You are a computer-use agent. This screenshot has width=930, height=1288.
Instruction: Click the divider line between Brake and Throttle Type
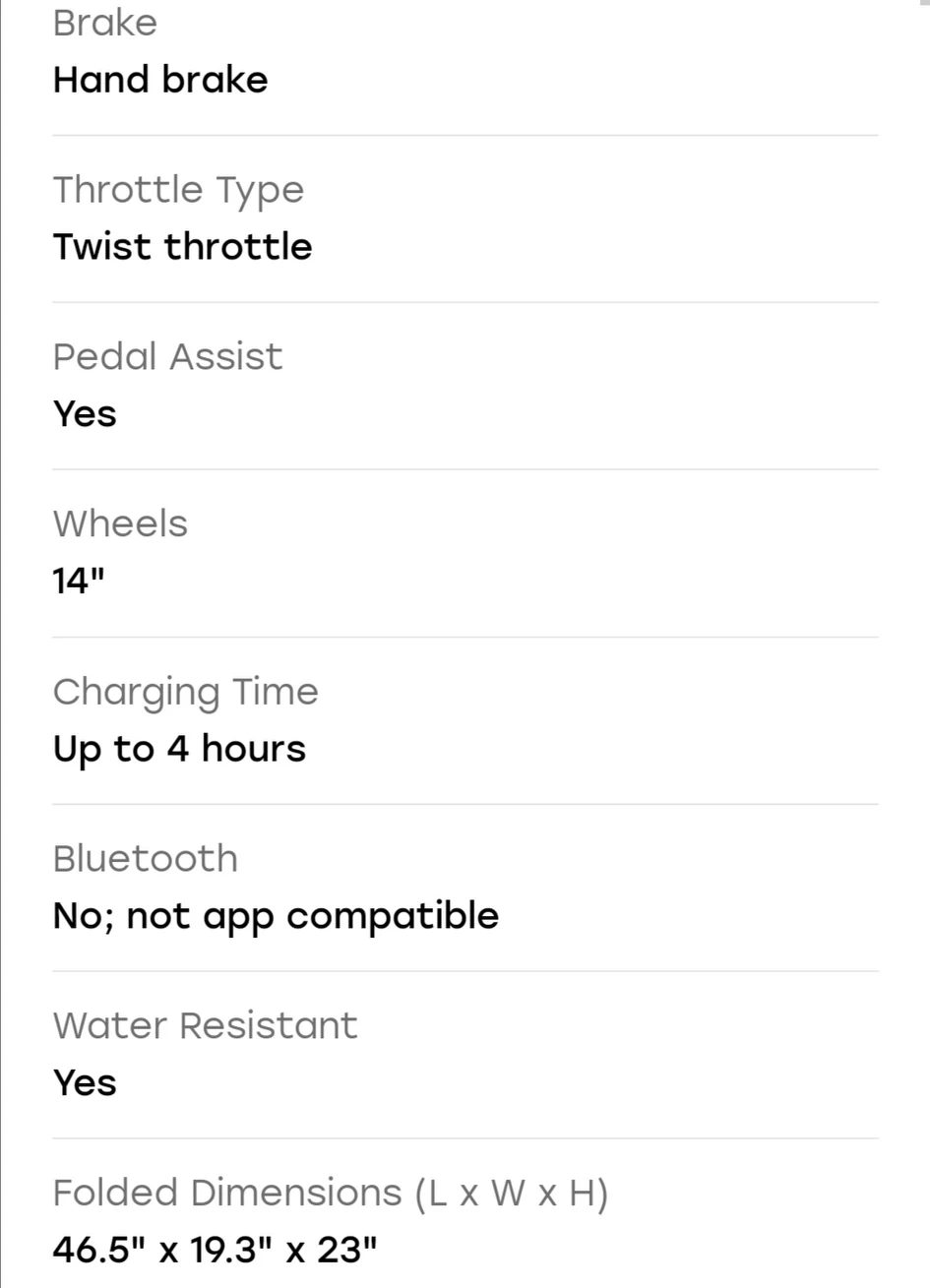click(465, 135)
